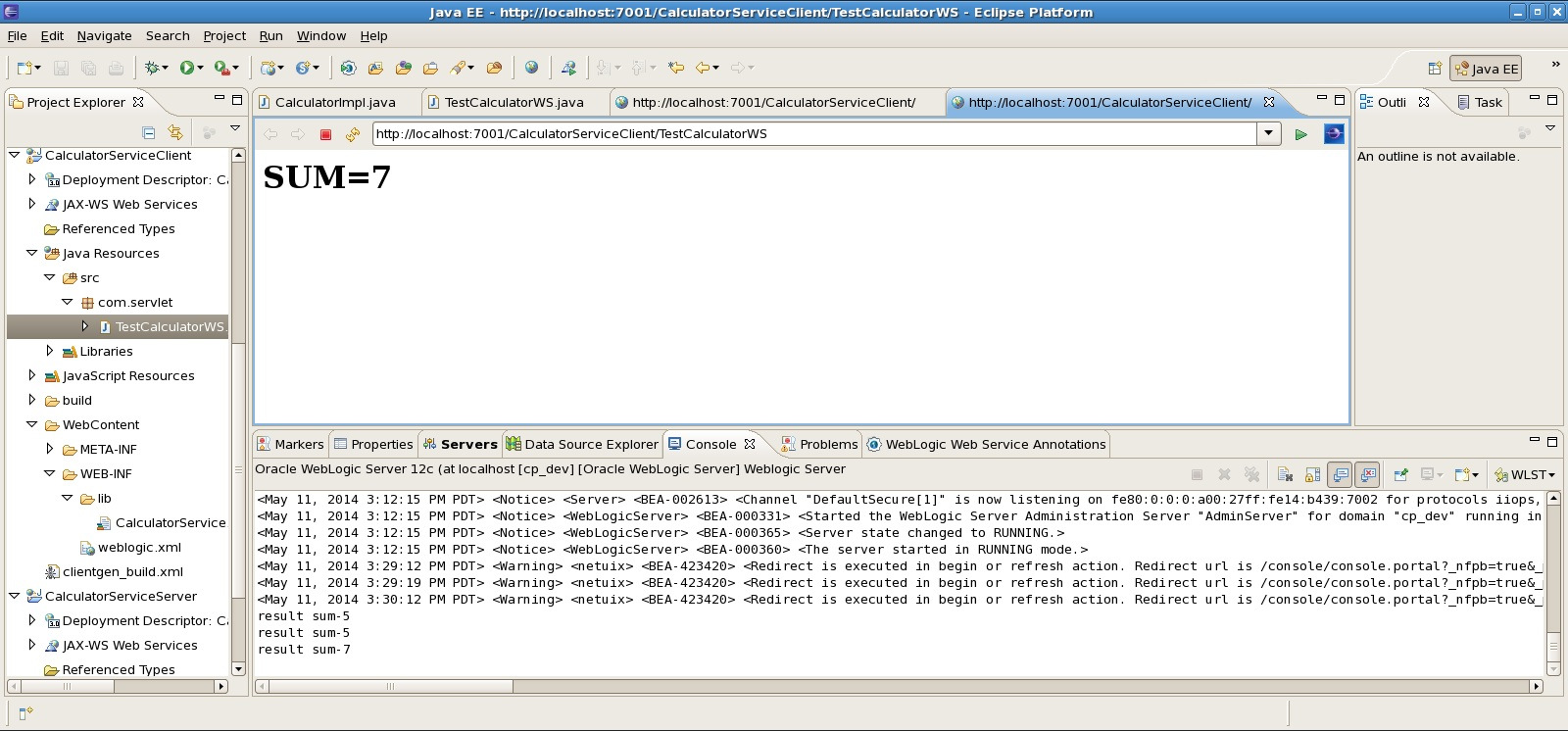This screenshot has width=1568, height=731.
Task: Open Project Explorer view menu triangle
Action: pos(235,128)
